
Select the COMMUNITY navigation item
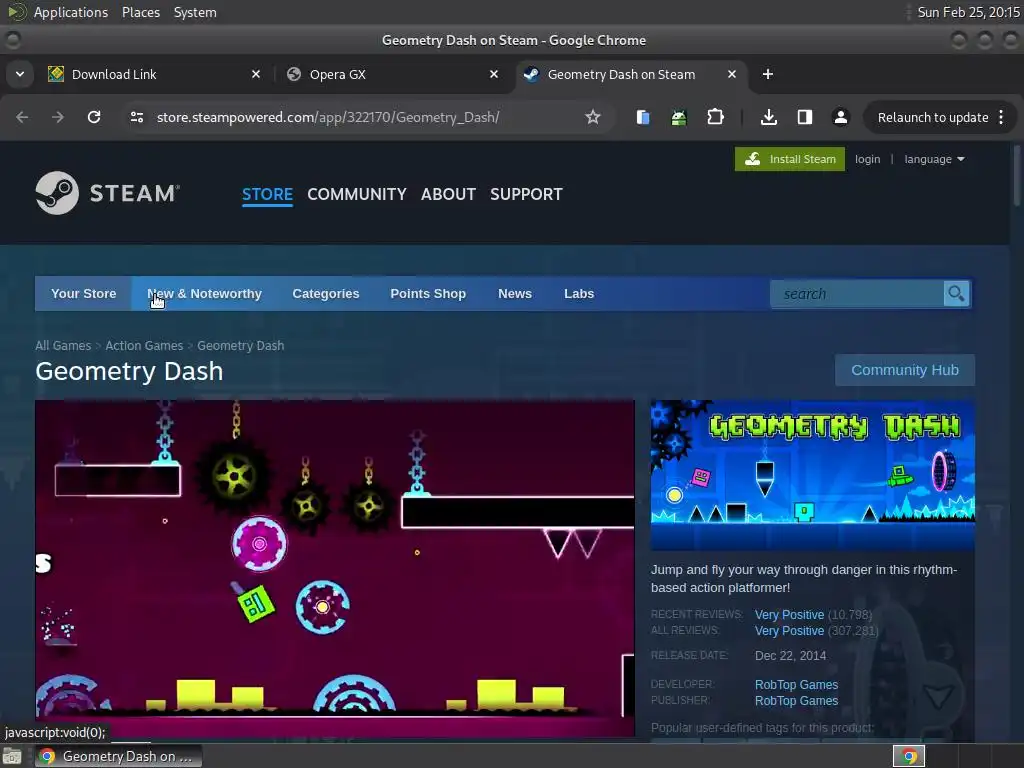click(357, 194)
